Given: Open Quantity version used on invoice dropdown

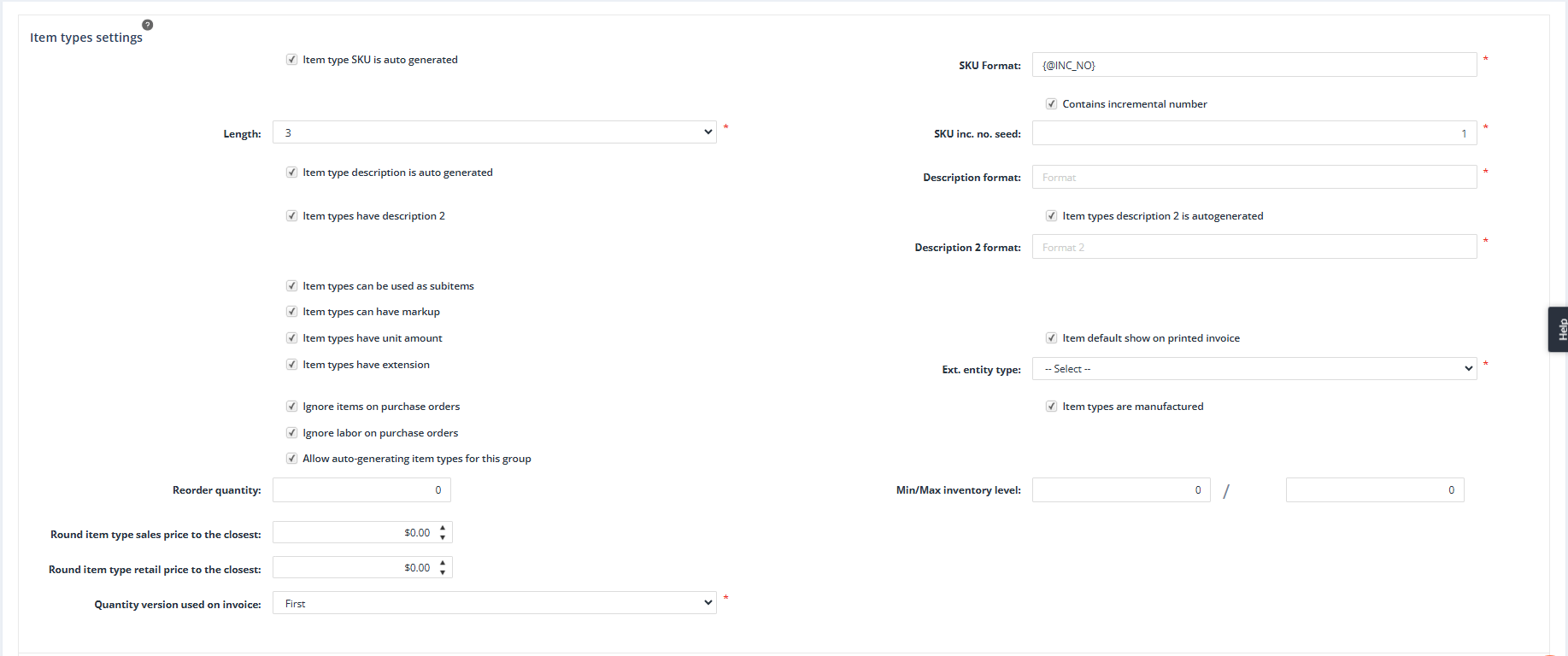Looking at the screenshot, I should [494, 603].
